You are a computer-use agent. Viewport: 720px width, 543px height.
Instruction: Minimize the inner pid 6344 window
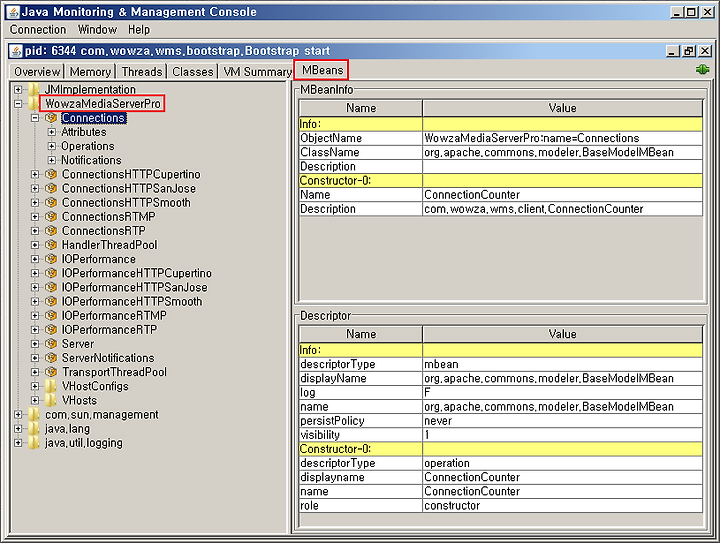(673, 51)
